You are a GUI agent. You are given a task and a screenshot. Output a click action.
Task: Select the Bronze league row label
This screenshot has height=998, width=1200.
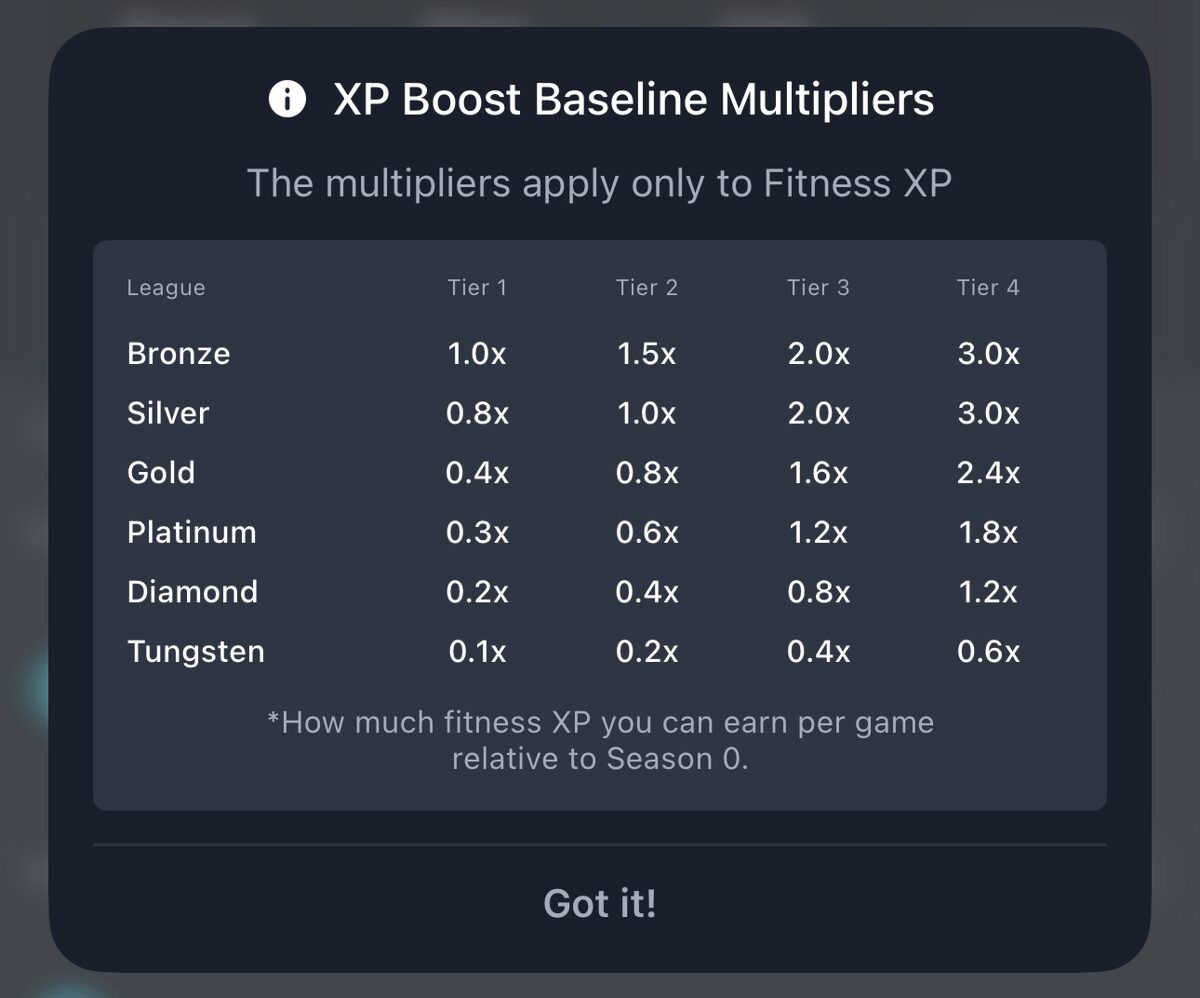tap(179, 354)
